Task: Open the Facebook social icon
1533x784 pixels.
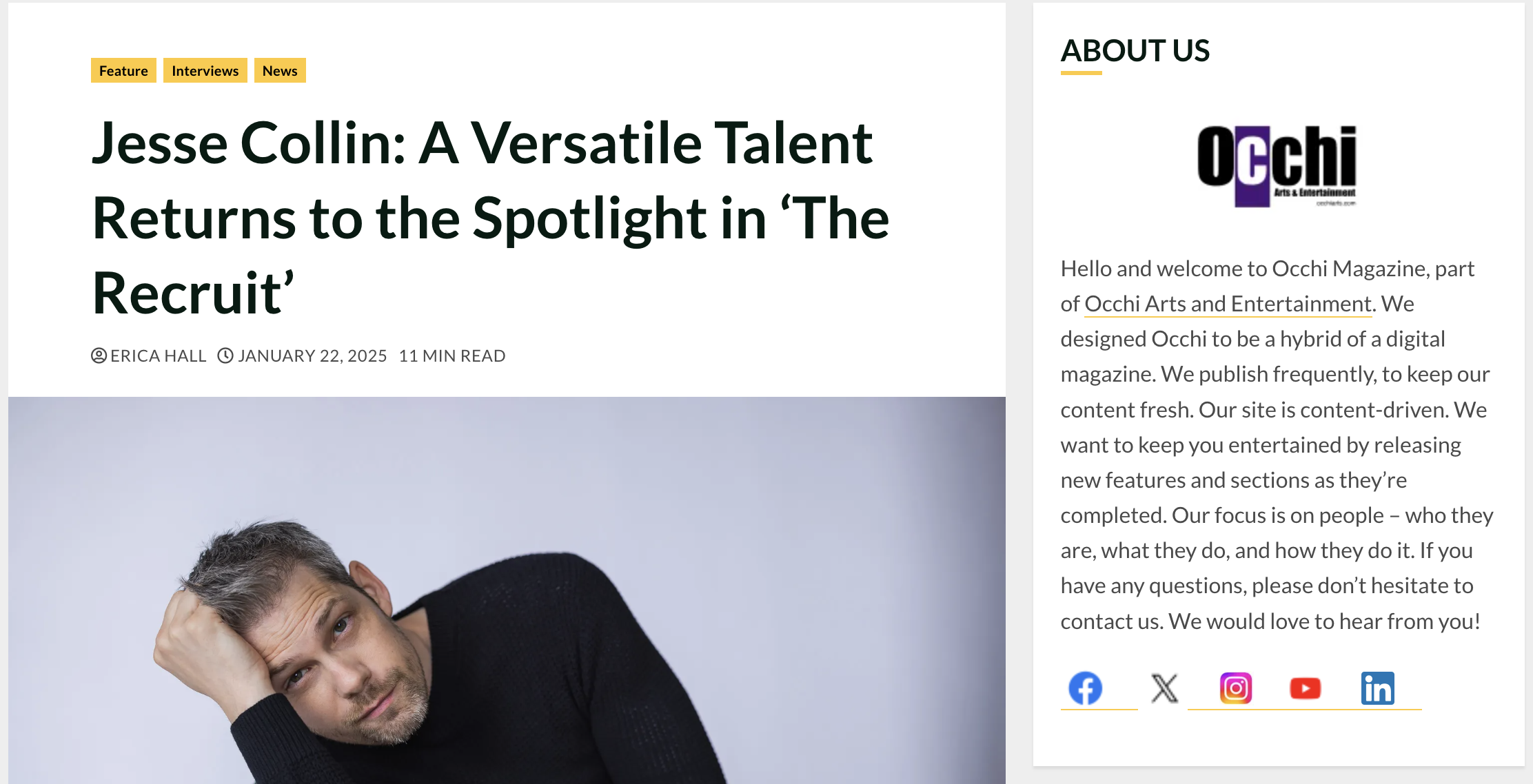Action: 1085,688
